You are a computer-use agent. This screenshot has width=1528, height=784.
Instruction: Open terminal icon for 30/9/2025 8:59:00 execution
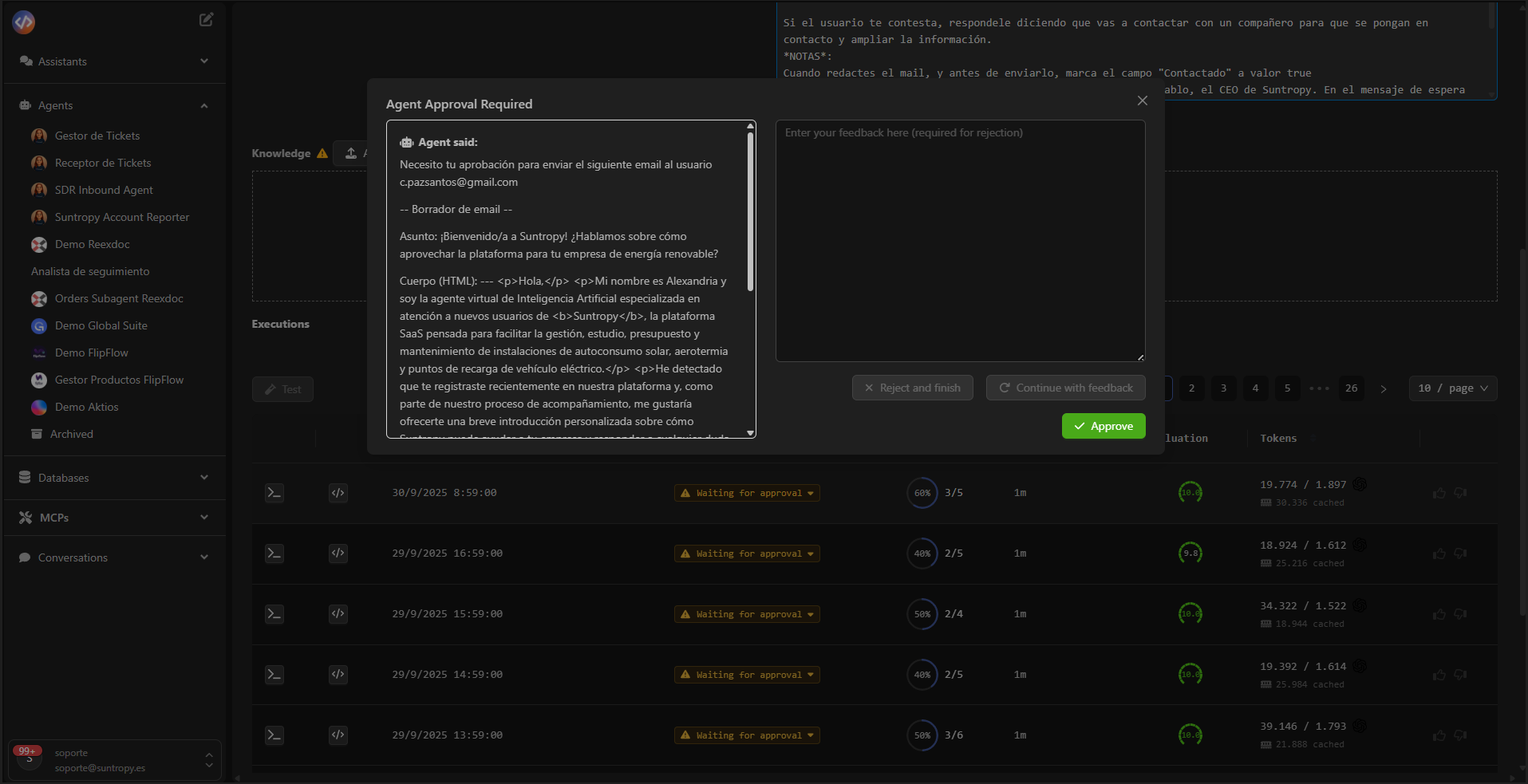[x=274, y=493]
